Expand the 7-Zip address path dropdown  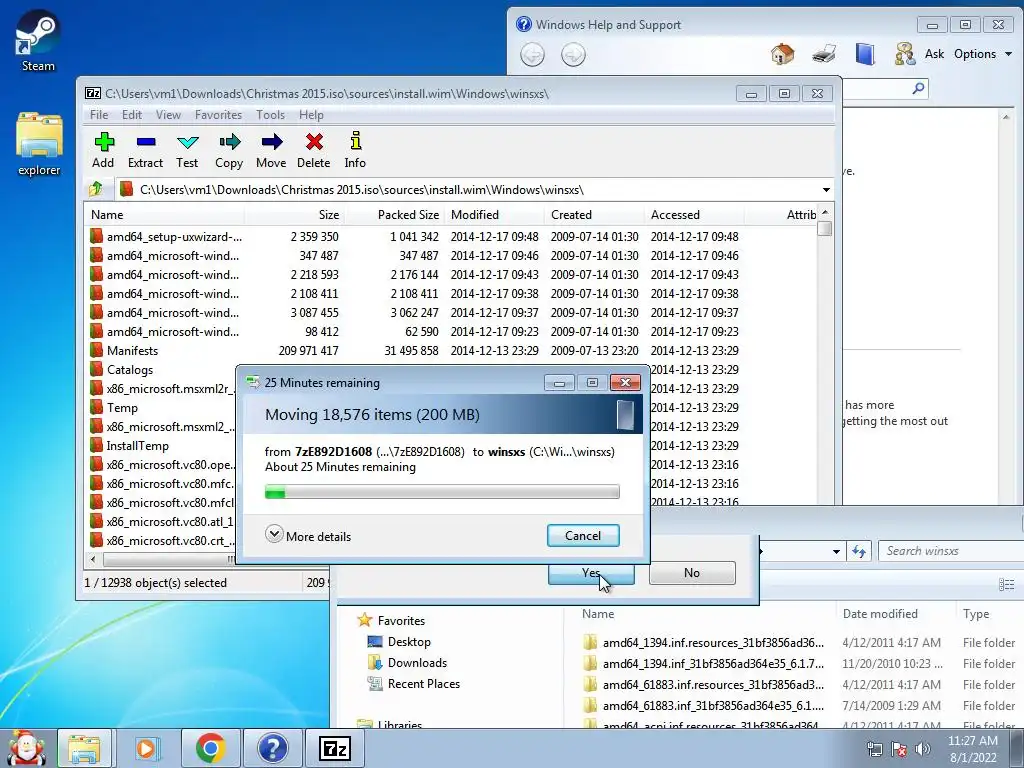click(x=826, y=190)
